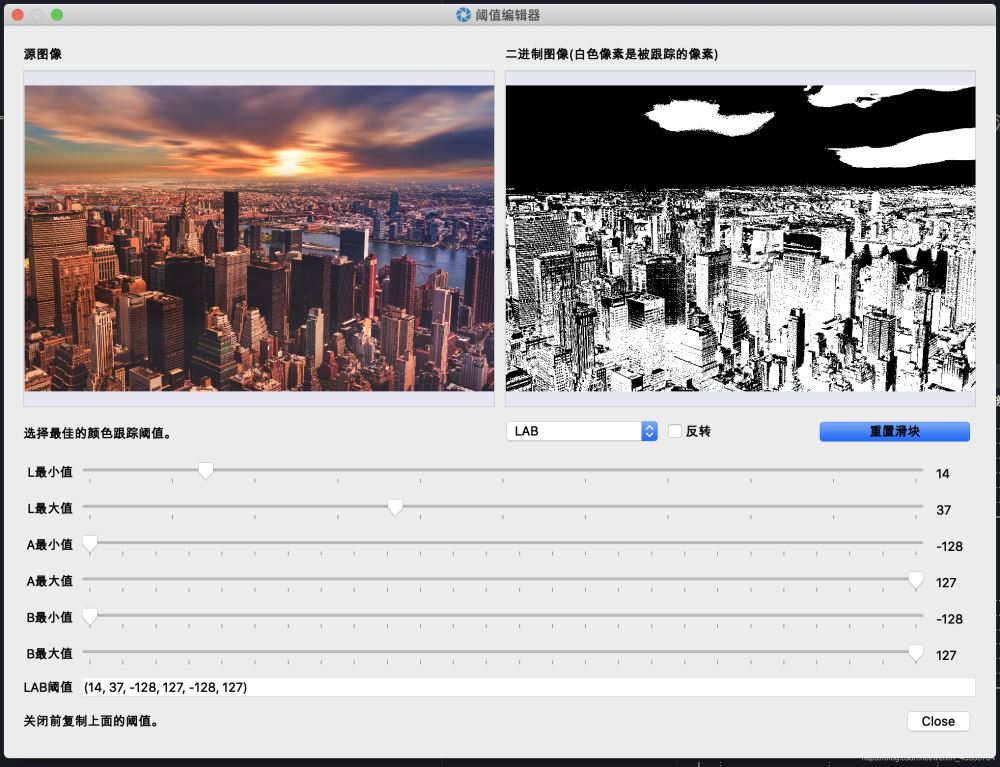Click the L最大值 slider handle
The width and height of the screenshot is (1000, 767).
[395, 508]
